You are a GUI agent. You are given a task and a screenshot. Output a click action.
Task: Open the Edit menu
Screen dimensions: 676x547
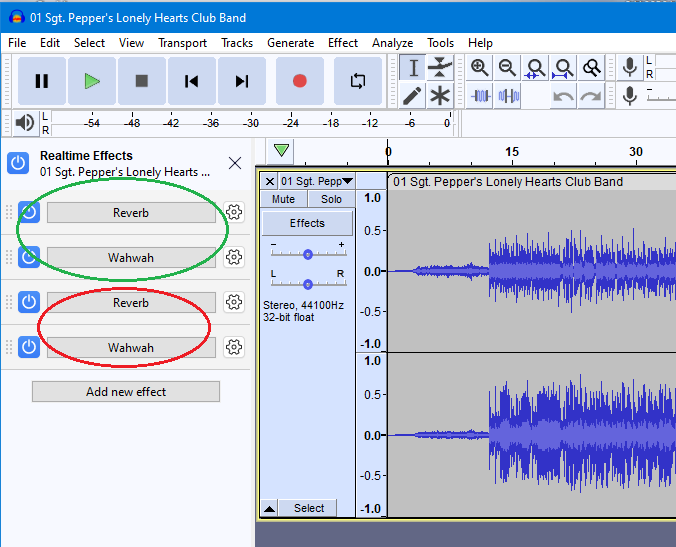click(x=50, y=43)
